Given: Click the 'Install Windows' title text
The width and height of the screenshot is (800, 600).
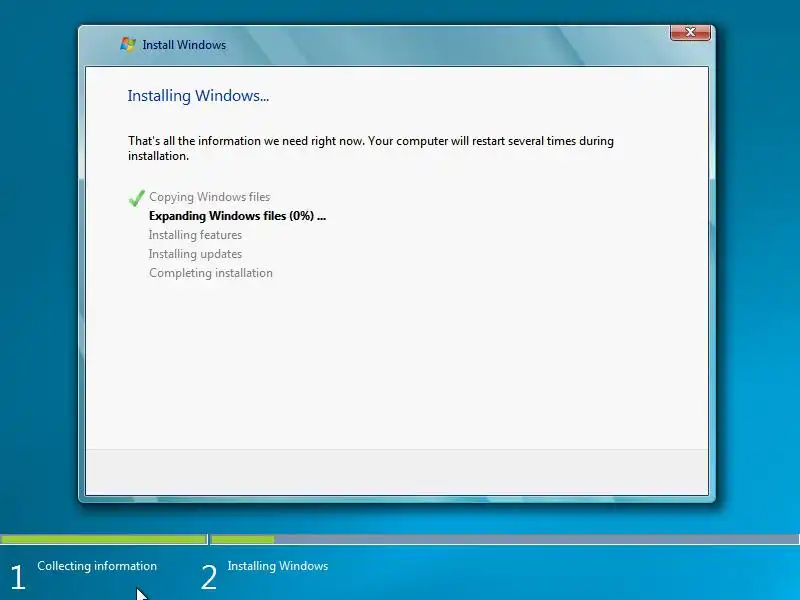Looking at the screenshot, I should click(x=184, y=45).
